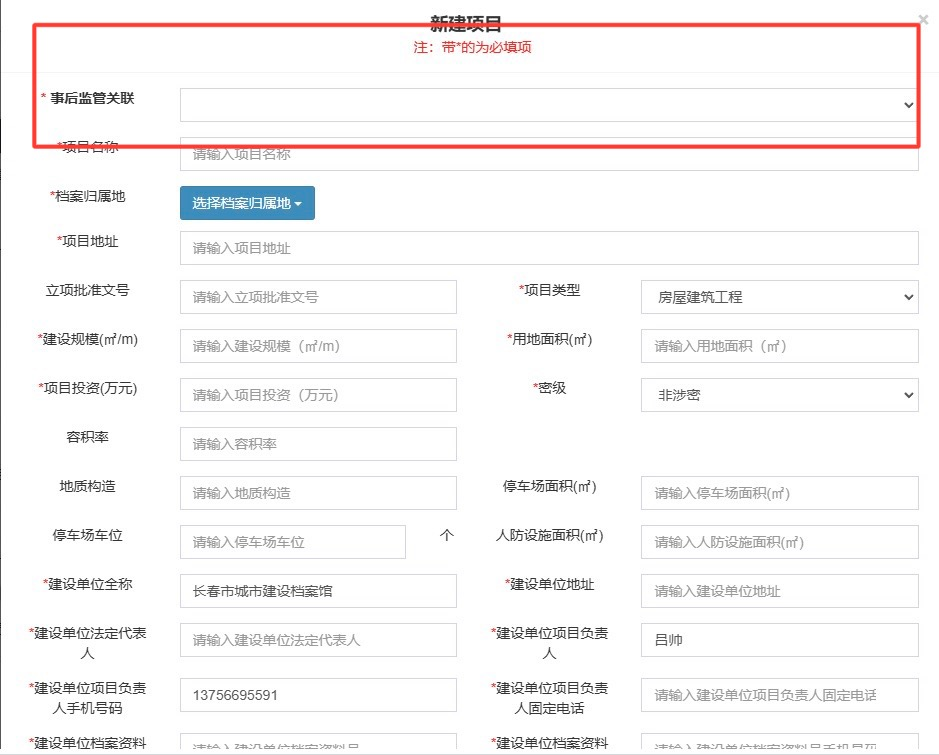Screen dimensions: 939x755
Task: Click the 地质构造 input field
Action: (x=318, y=493)
